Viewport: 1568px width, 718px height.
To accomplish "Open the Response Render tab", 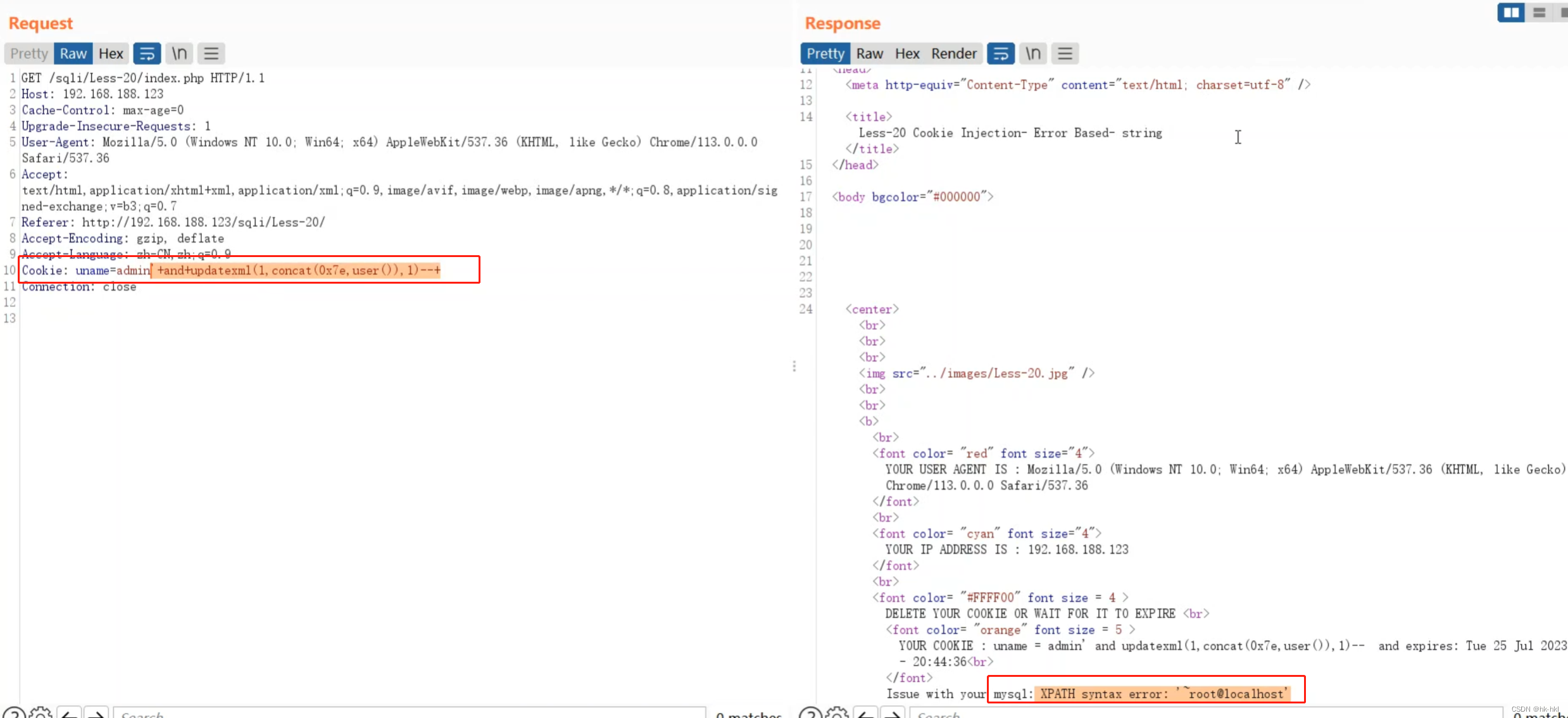I will point(954,54).
